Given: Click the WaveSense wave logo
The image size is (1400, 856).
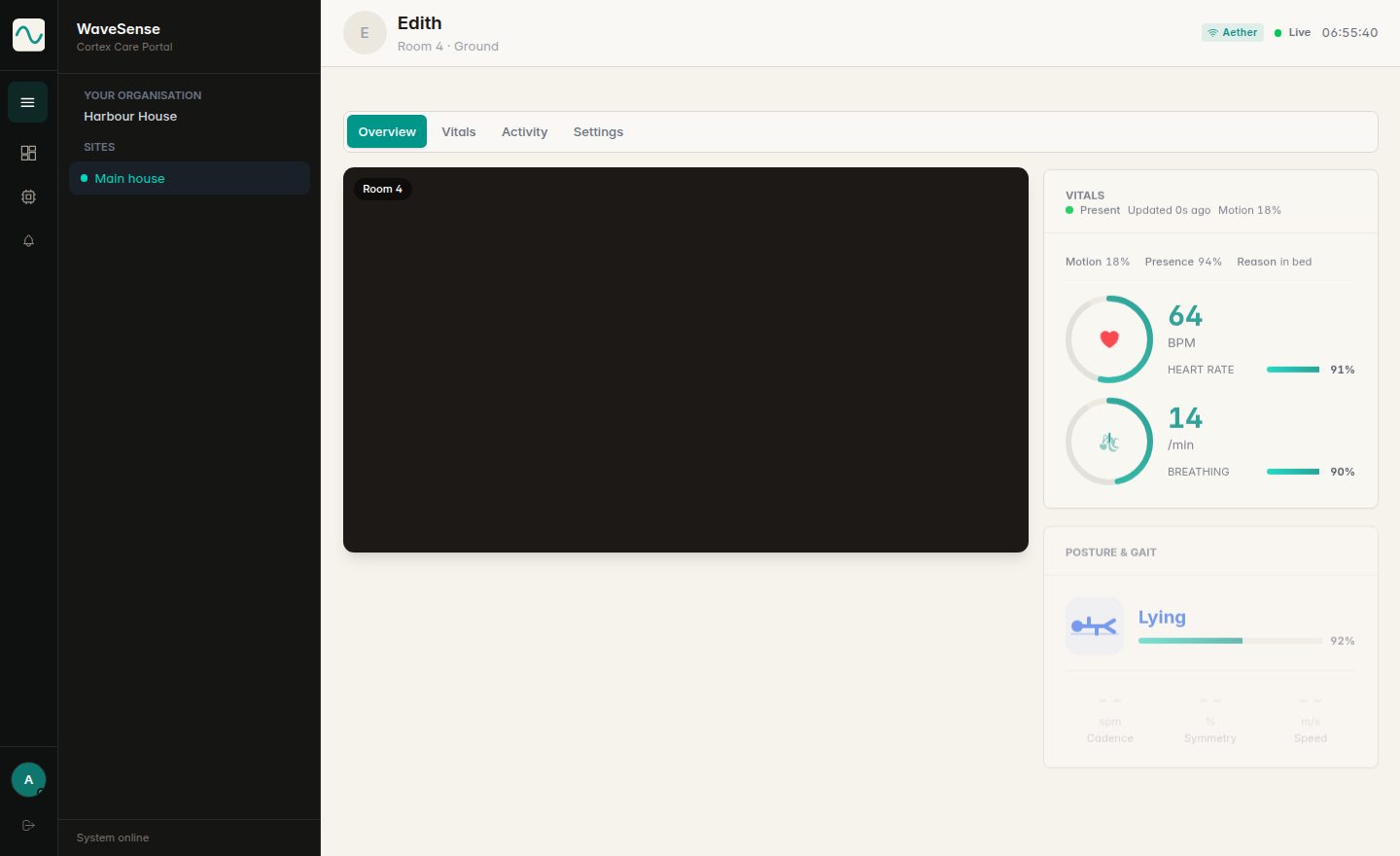Looking at the screenshot, I should [x=28, y=35].
